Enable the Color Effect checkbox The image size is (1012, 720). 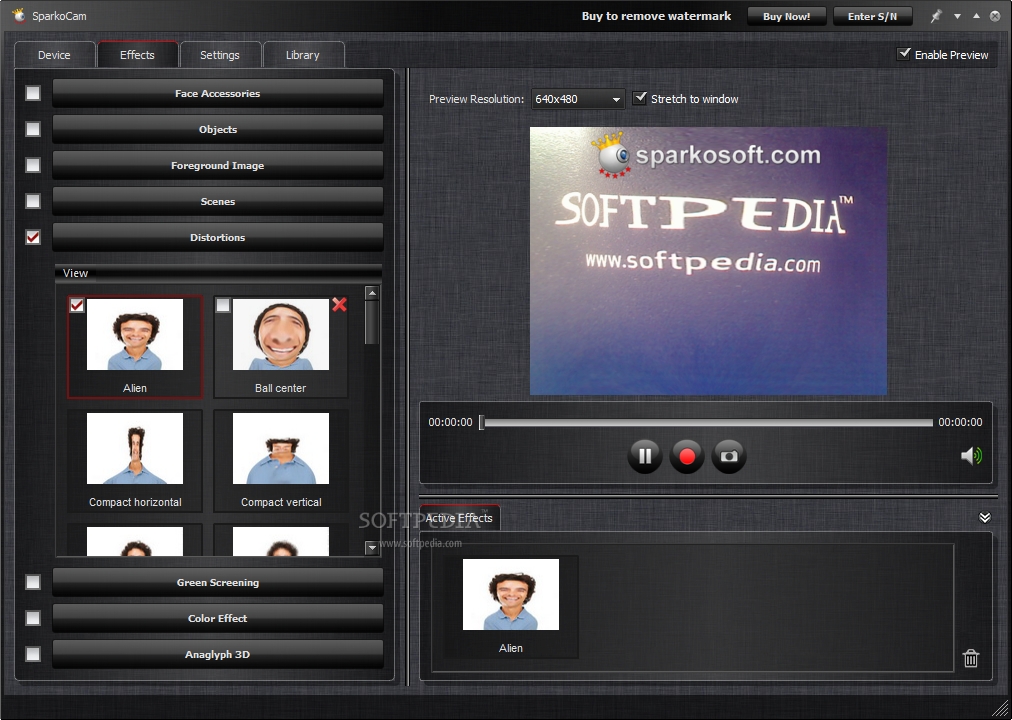coord(33,618)
